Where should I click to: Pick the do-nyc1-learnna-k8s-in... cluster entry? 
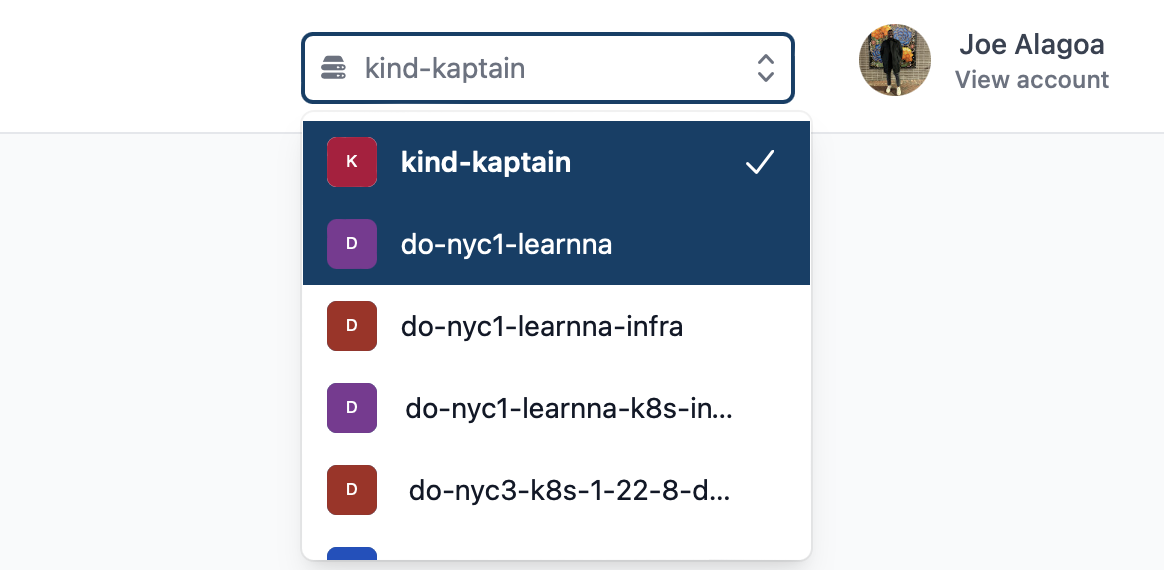pyautogui.click(x=568, y=408)
